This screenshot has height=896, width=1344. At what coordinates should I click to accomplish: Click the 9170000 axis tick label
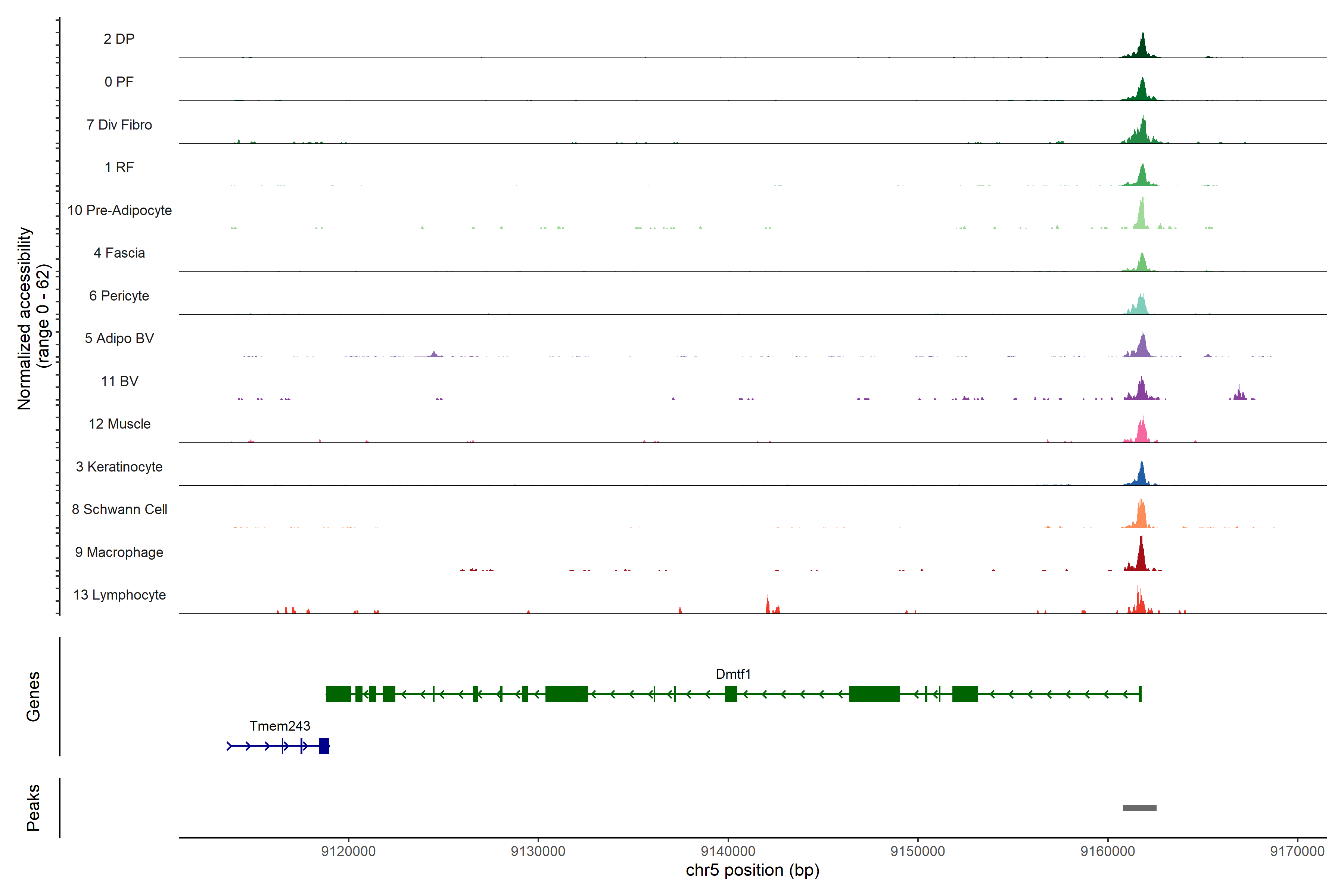pos(1297,851)
